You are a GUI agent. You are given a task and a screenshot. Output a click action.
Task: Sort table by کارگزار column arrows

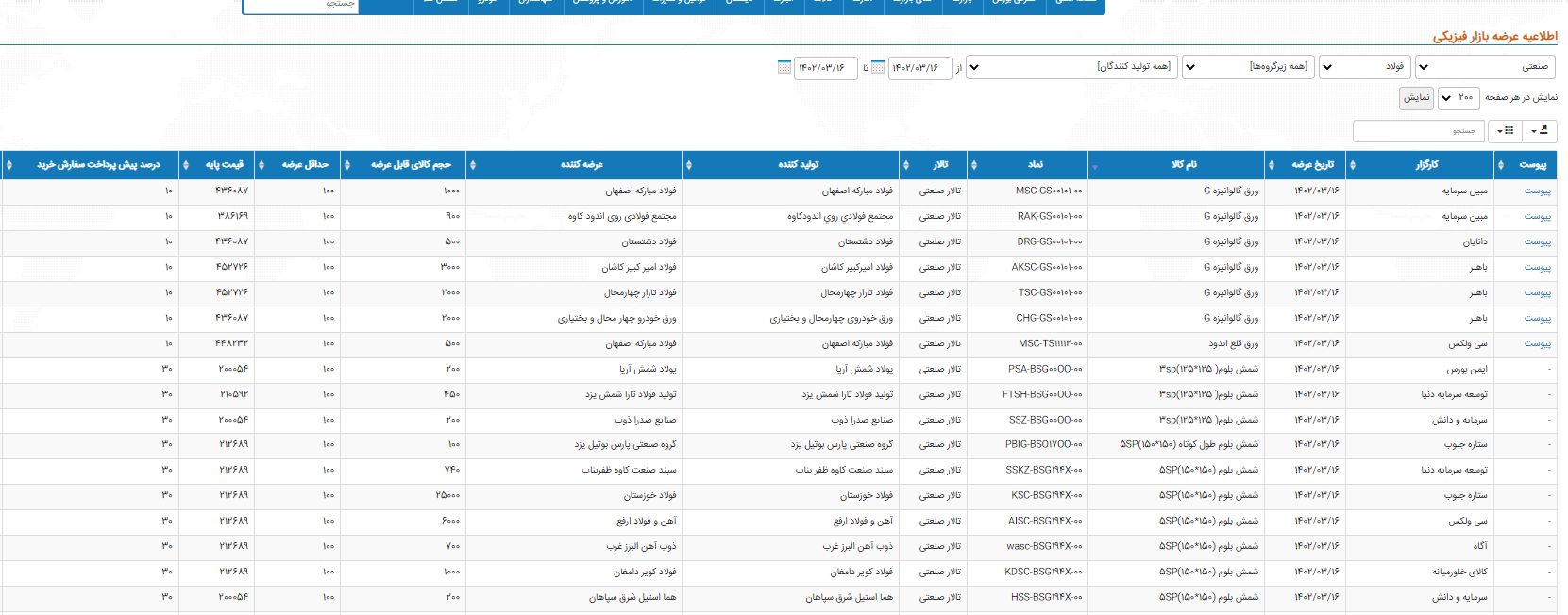(1353, 165)
